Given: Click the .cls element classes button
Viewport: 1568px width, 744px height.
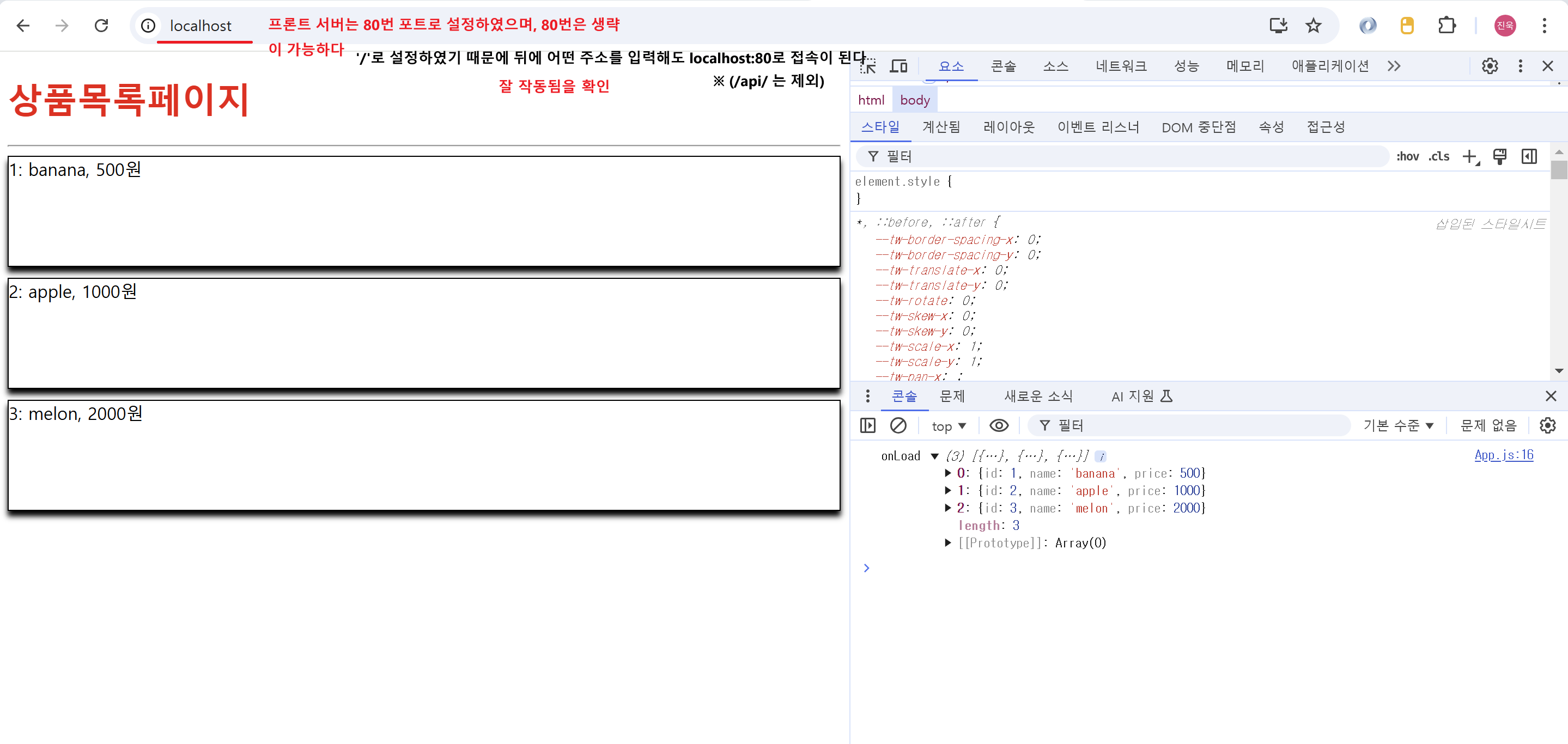Looking at the screenshot, I should tap(1439, 156).
